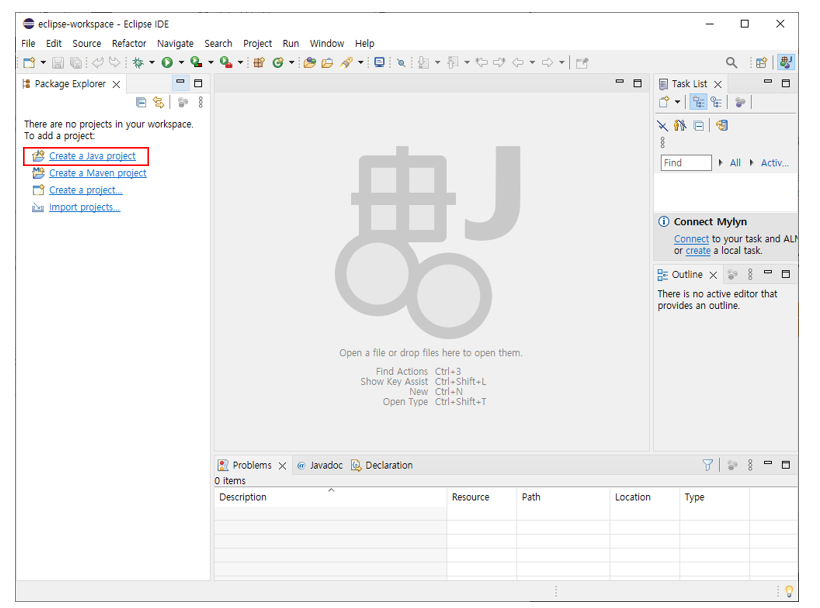Open the Package Explorer View Menu dots
The image size is (820, 608).
[200, 102]
